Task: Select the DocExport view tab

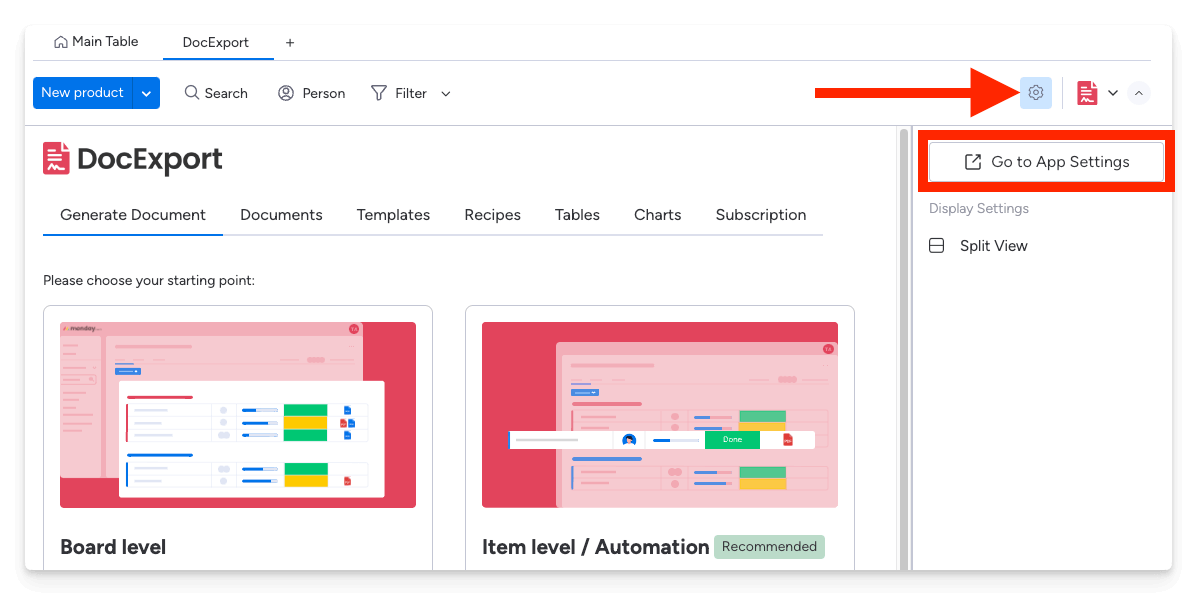Action: 216,43
